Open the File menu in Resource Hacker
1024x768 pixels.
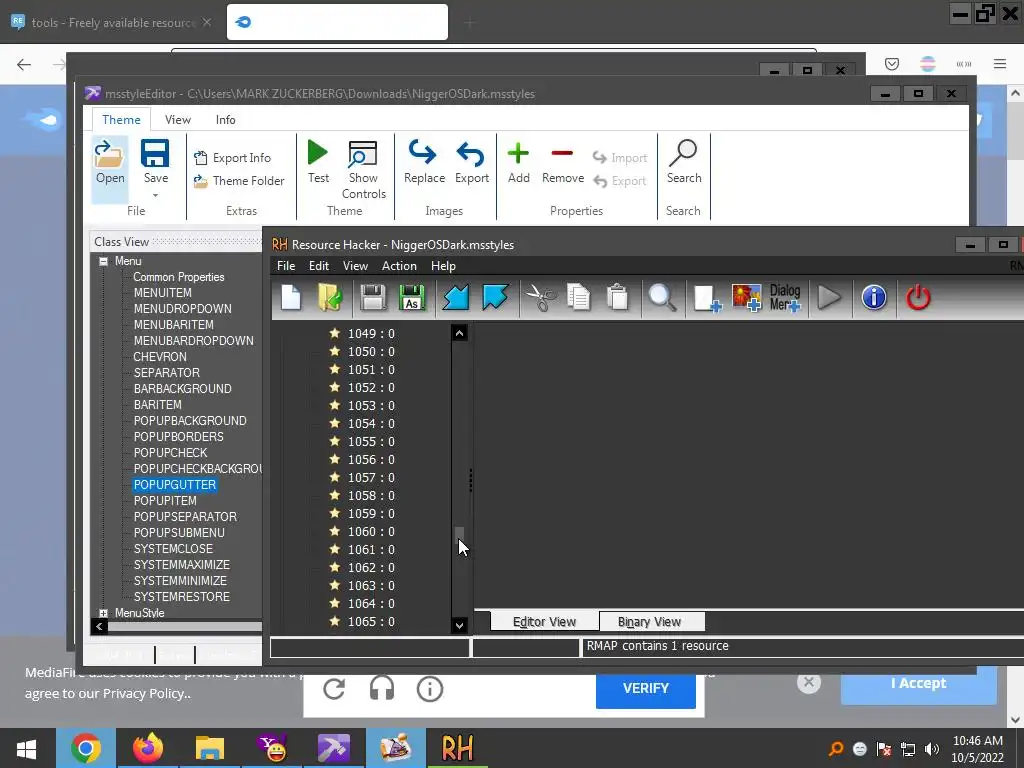285,266
